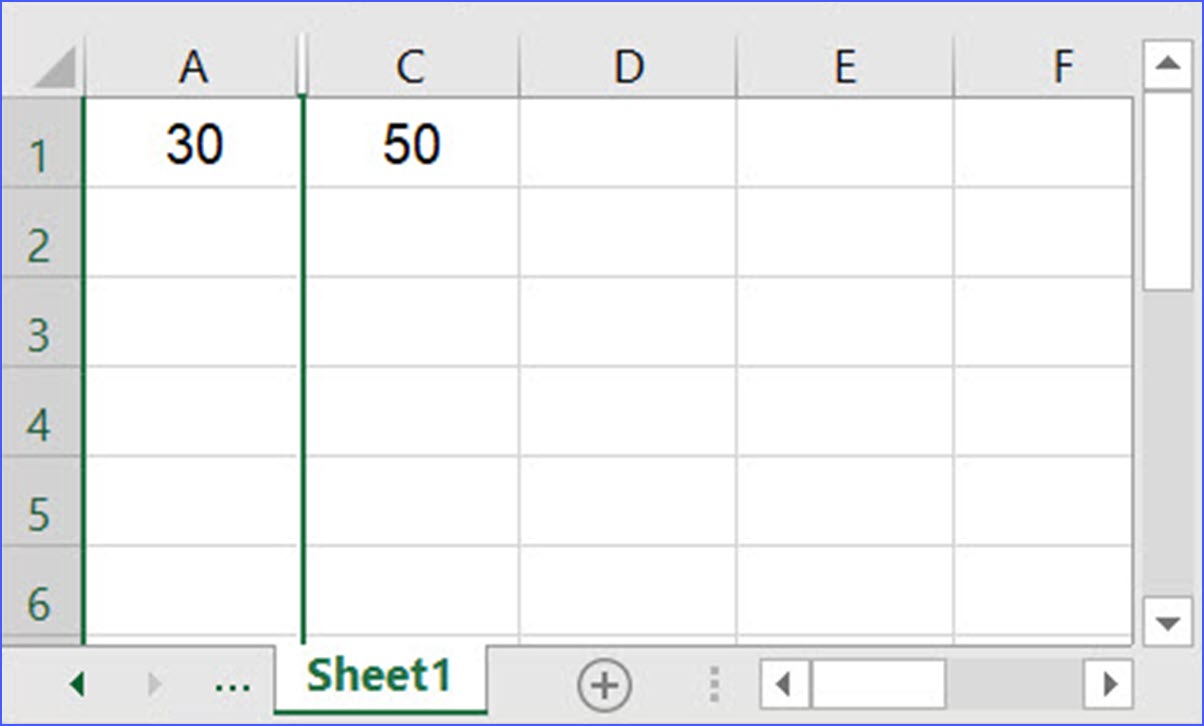Click the ellipsis to view all sheets
The width and height of the screenshot is (1204, 726).
tap(232, 686)
